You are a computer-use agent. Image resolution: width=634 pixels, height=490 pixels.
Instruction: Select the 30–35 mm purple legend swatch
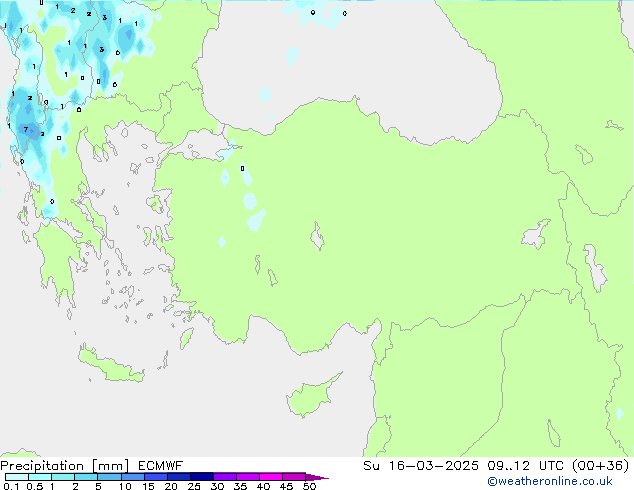224,477
